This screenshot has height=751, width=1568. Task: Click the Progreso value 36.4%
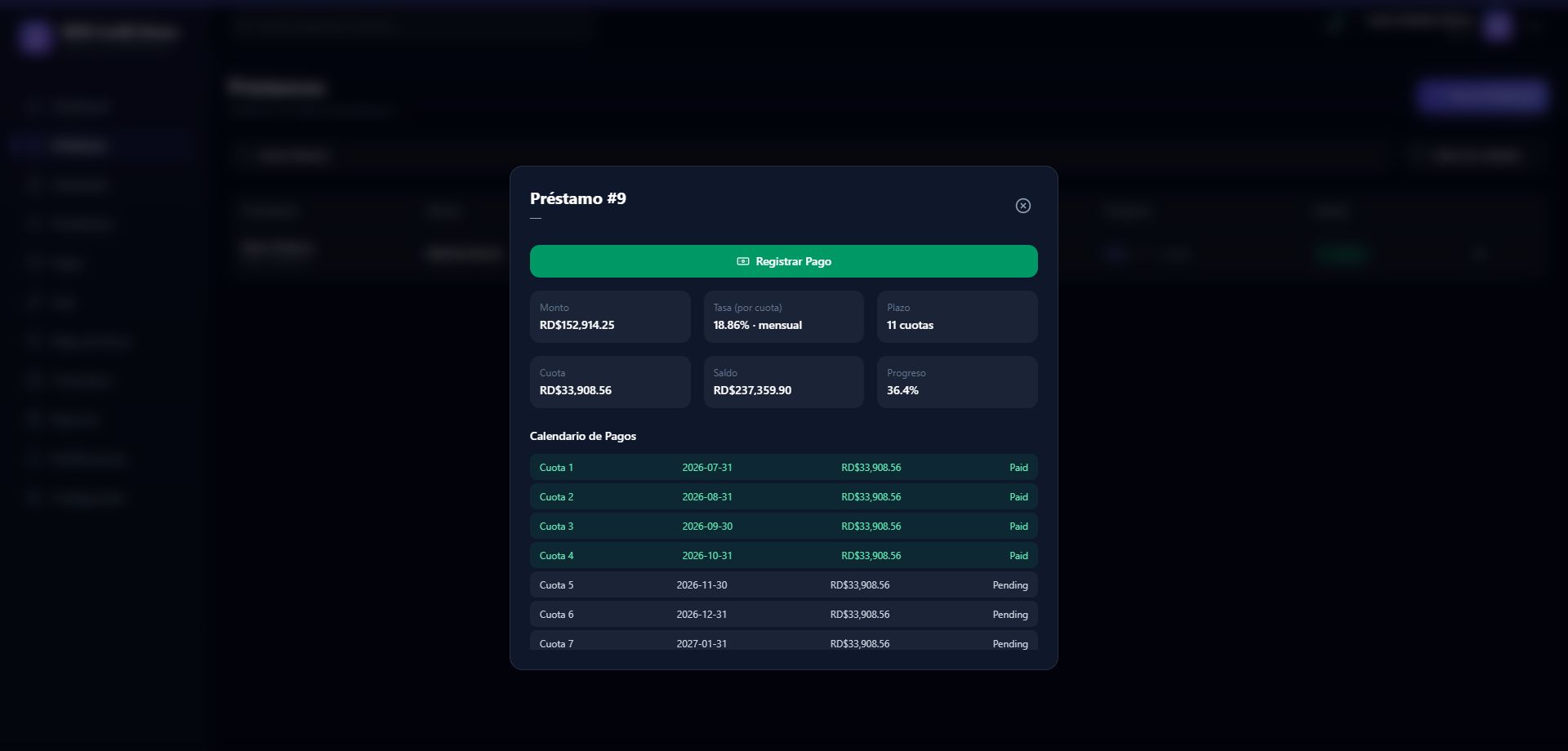(x=902, y=390)
